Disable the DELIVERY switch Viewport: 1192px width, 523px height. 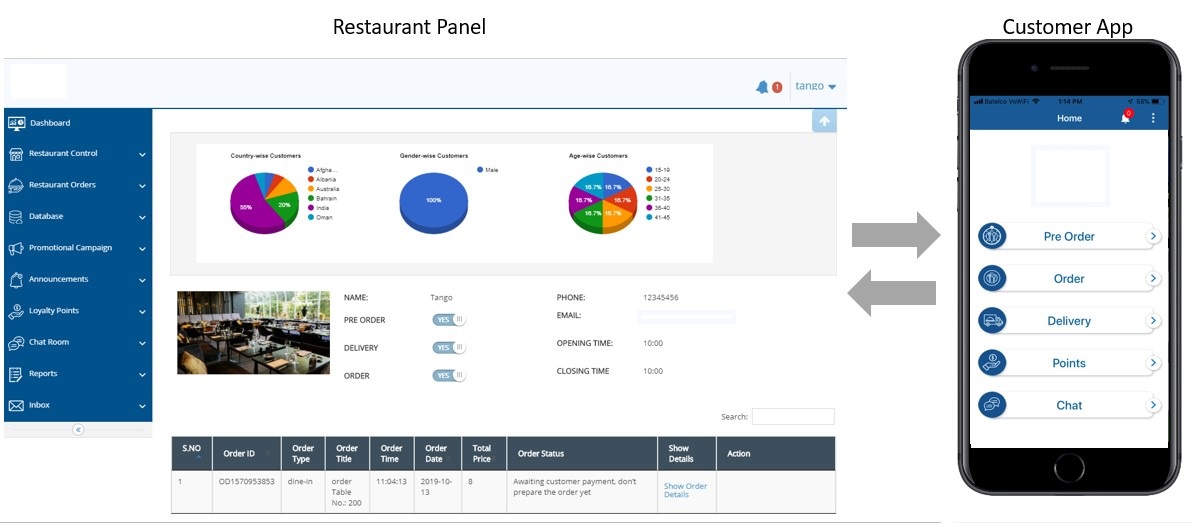[x=449, y=348]
